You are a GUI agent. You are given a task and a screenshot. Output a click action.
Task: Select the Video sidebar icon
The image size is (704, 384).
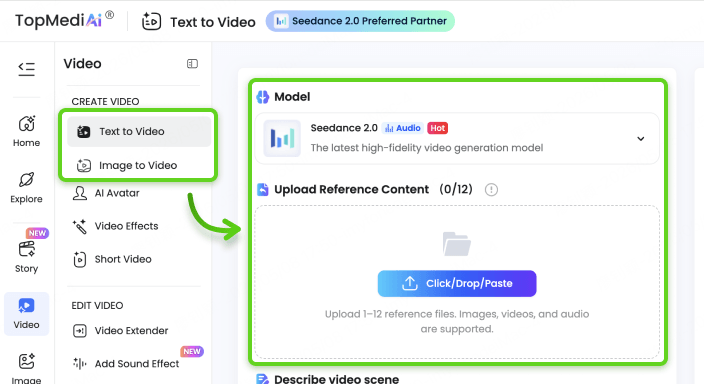click(x=26, y=313)
